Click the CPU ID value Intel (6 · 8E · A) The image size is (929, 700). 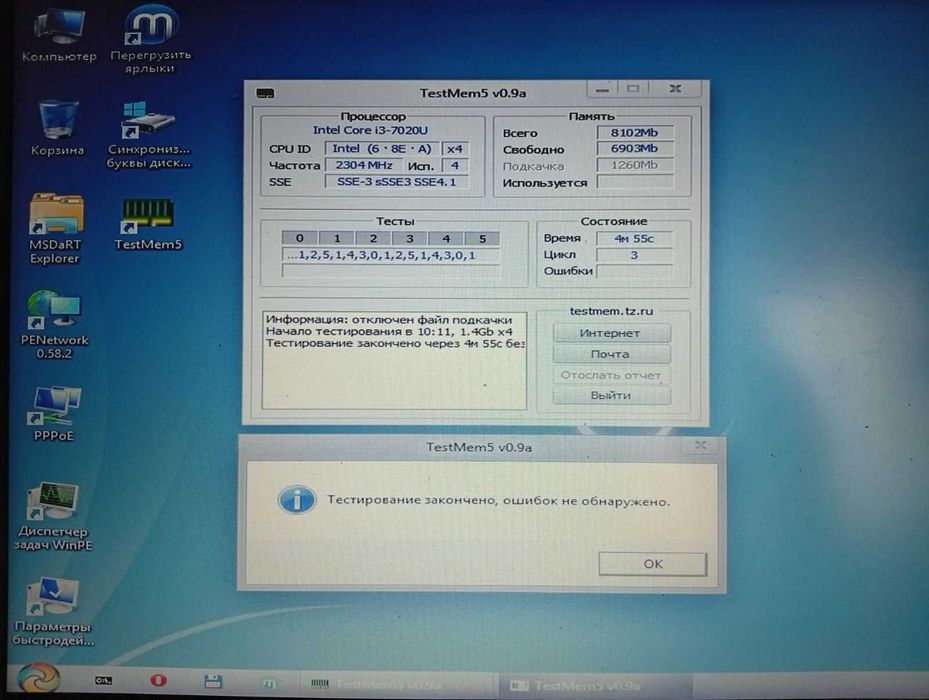click(x=382, y=149)
